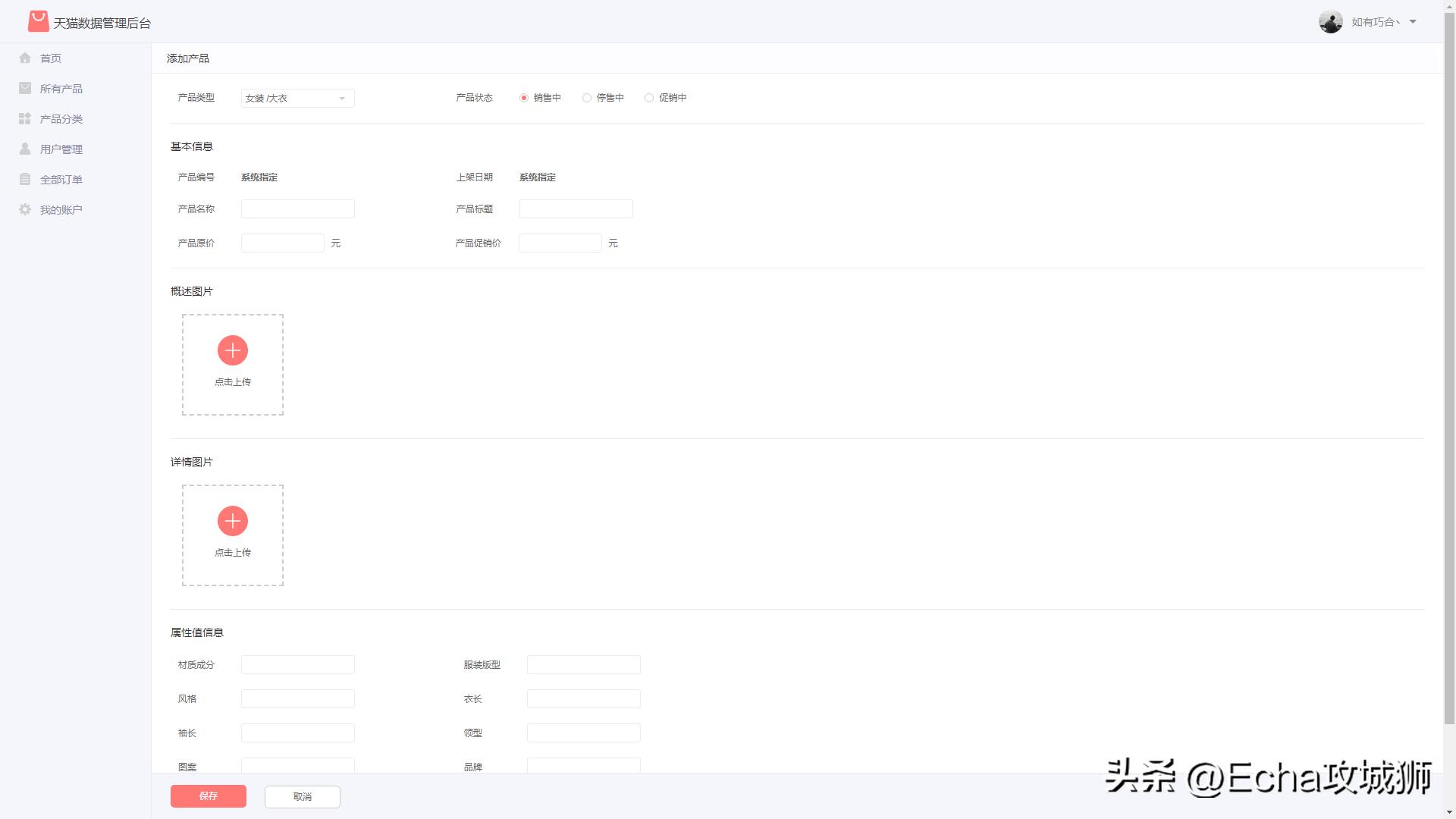Click the 所有产品 envelope icon

click(x=25, y=88)
